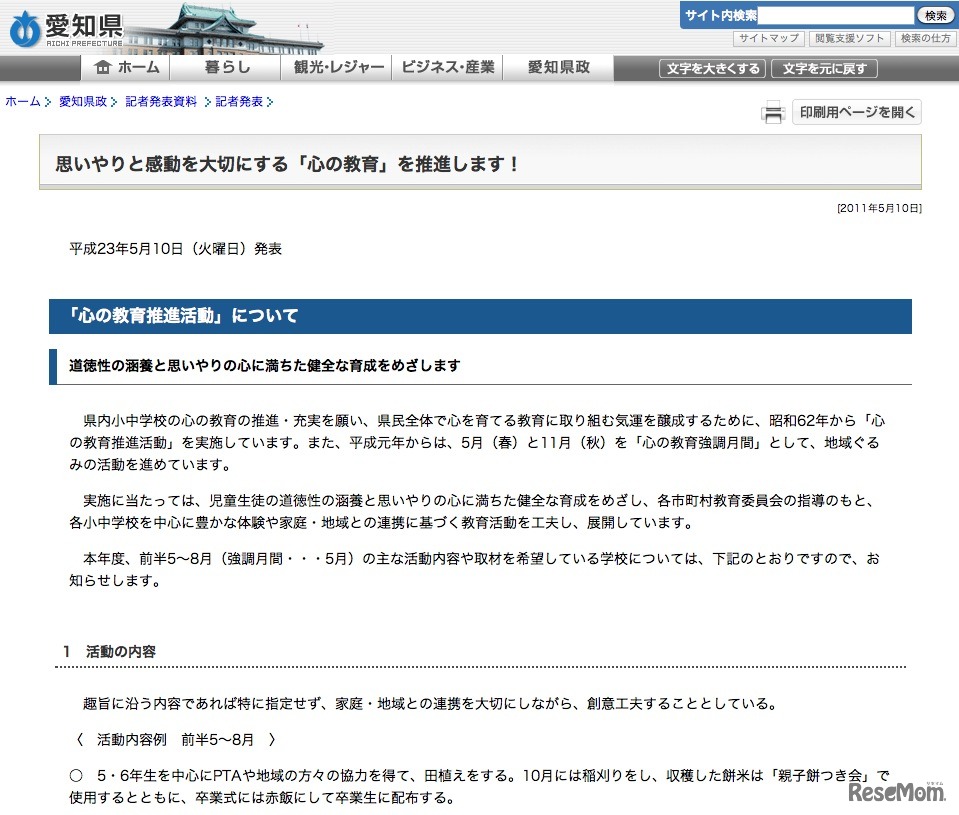This screenshot has width=959, height=815.
Task: Click the ResеMom watermark logo
Action: (x=897, y=793)
